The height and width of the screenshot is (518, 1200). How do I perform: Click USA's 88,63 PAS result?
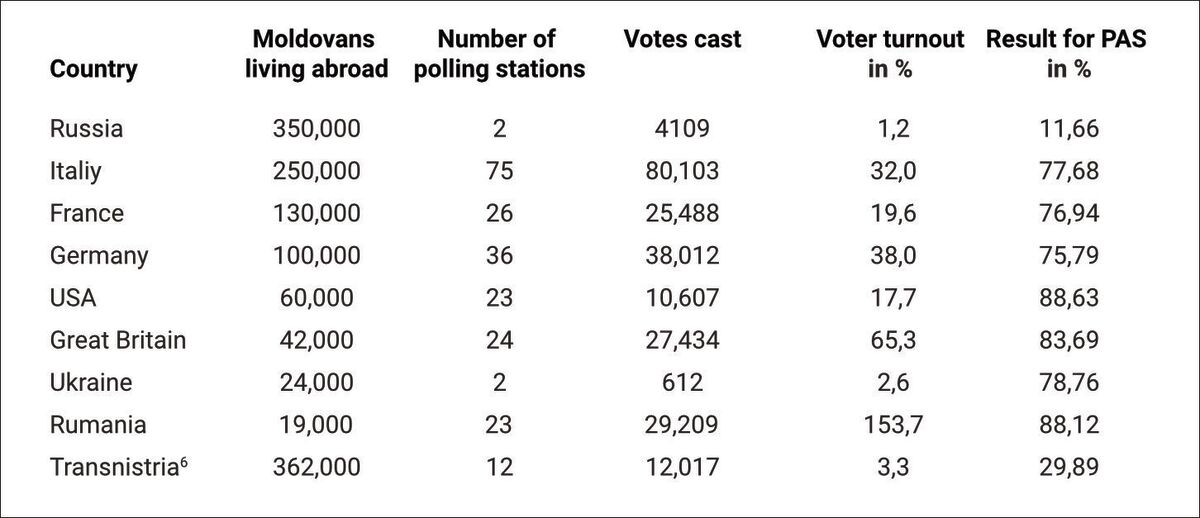(1068, 298)
